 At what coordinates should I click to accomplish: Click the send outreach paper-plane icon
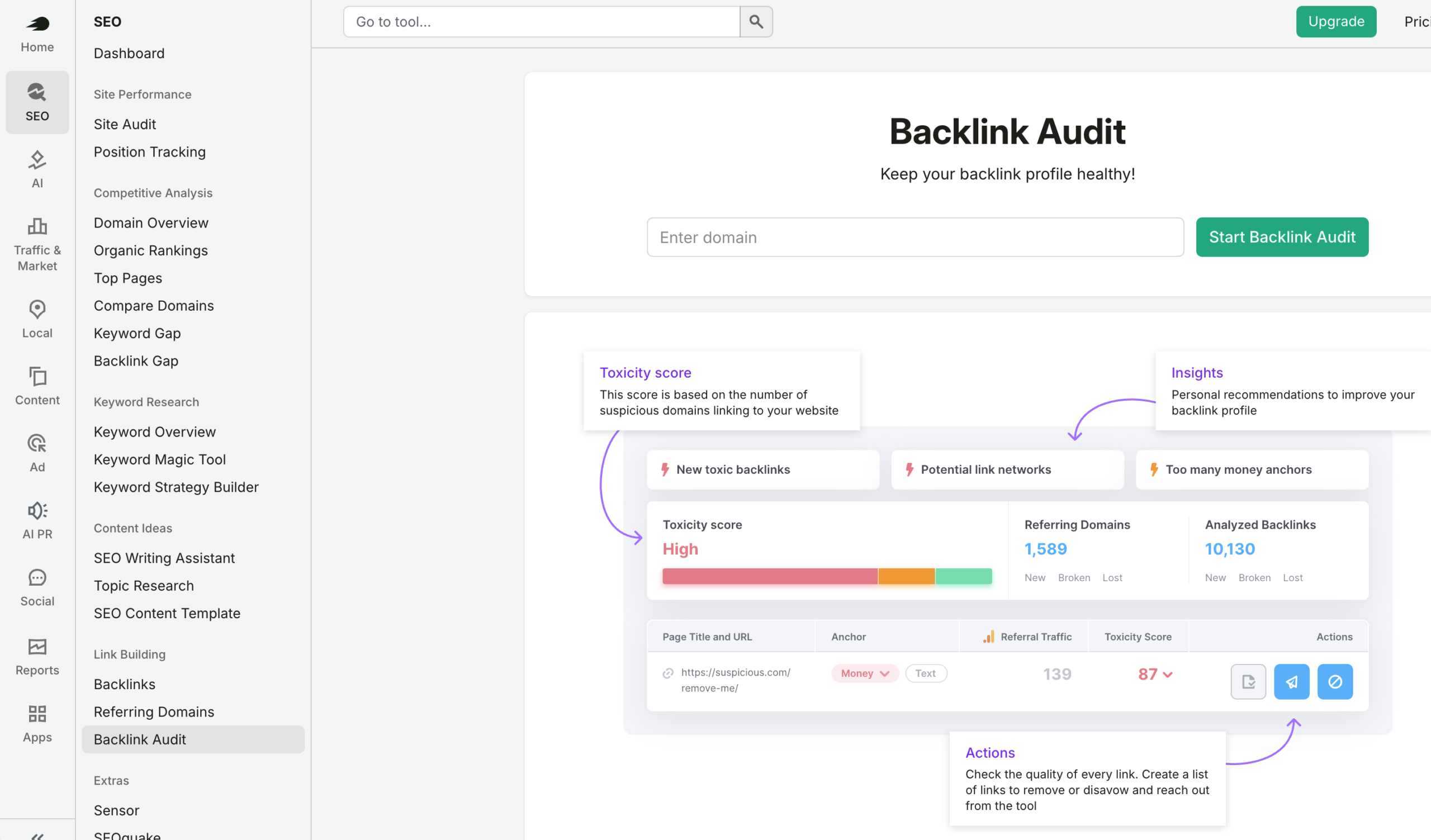click(1291, 682)
